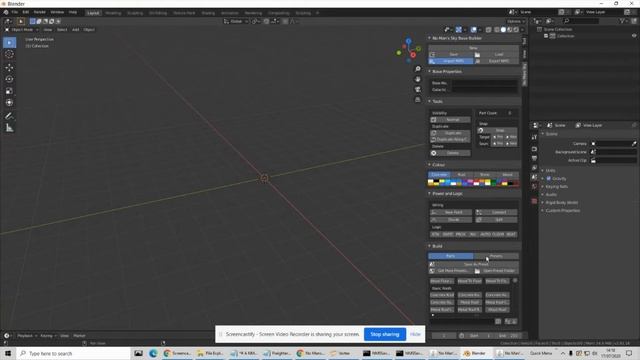
Task: Toggle the camera view icon
Action: coord(418,89)
